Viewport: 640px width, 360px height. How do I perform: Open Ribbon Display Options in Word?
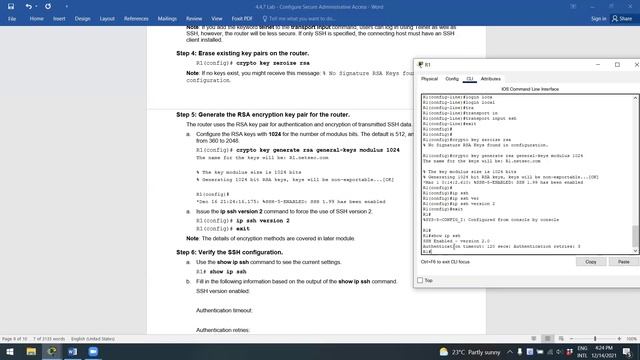573,7
